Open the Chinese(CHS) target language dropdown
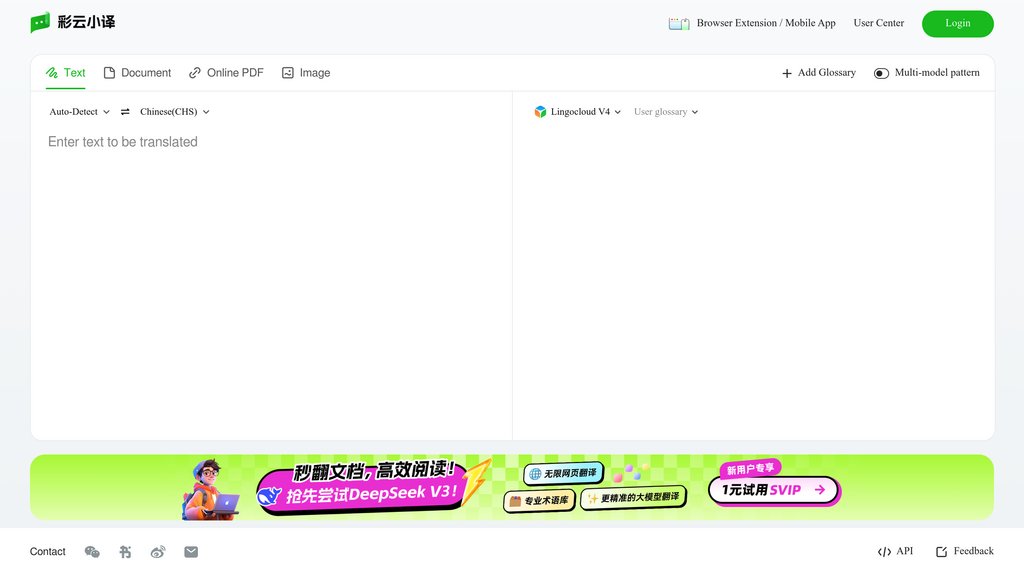The width and height of the screenshot is (1024, 576). 174,112
